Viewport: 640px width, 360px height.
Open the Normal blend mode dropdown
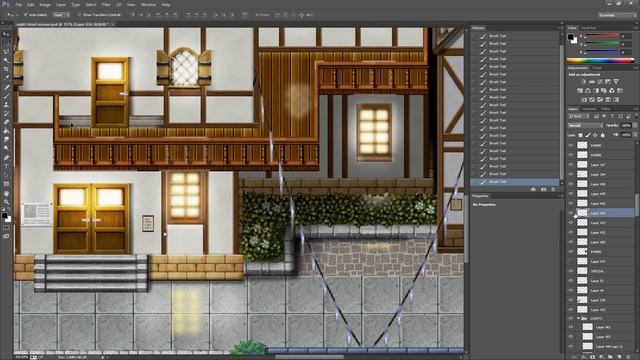[x=585, y=126]
